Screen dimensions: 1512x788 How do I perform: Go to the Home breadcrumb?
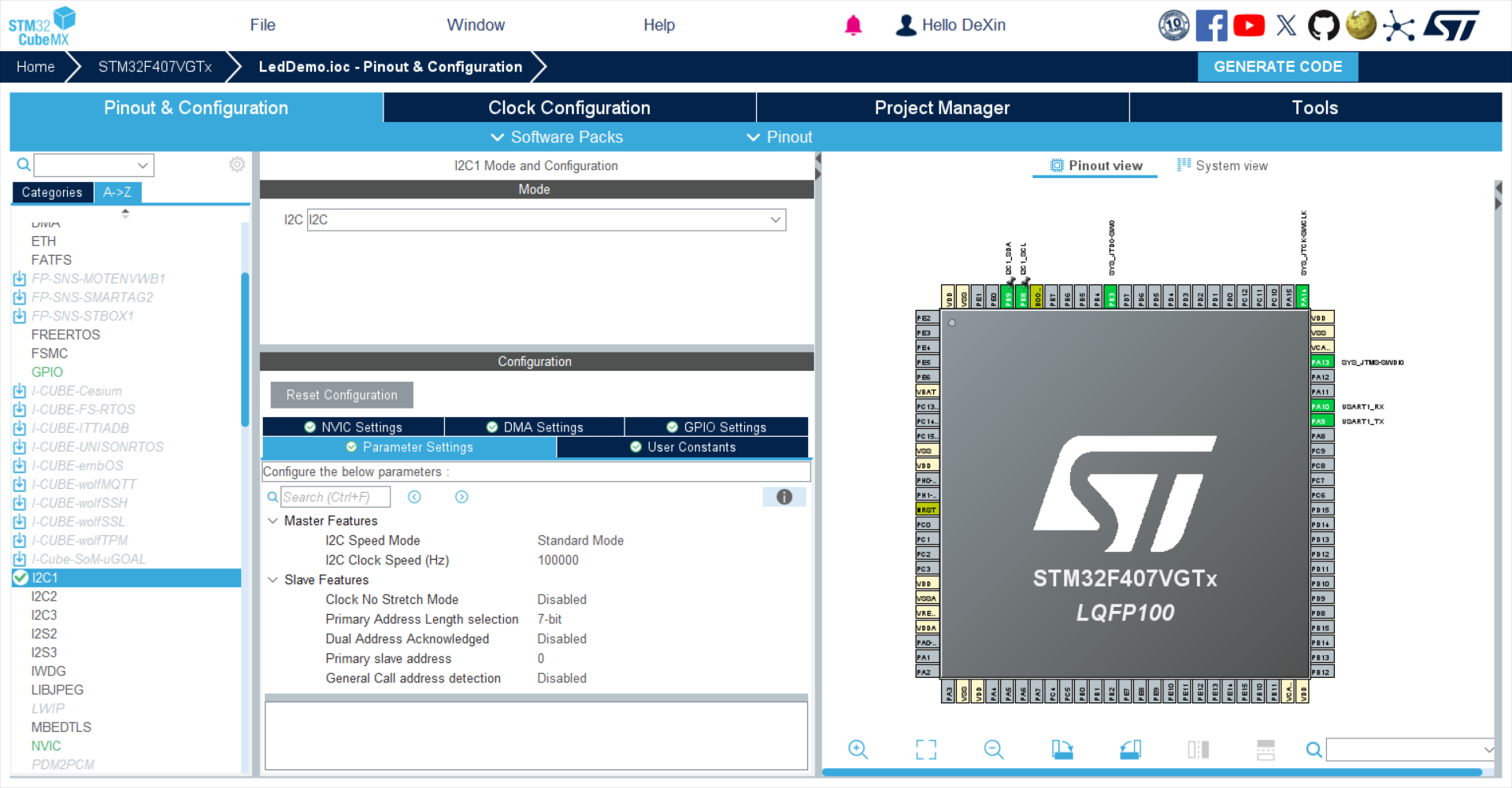[x=35, y=67]
